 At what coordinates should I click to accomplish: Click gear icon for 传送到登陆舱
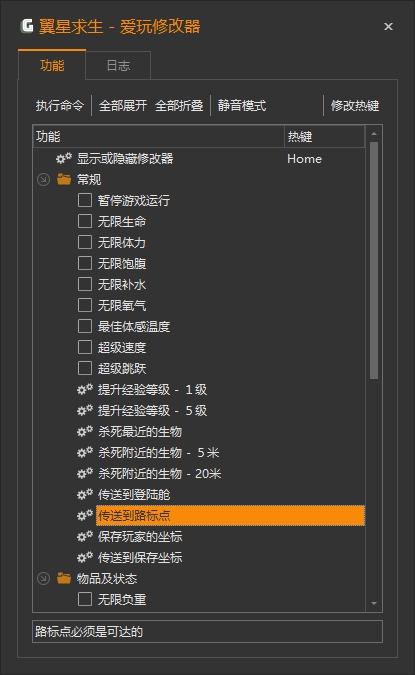85,495
